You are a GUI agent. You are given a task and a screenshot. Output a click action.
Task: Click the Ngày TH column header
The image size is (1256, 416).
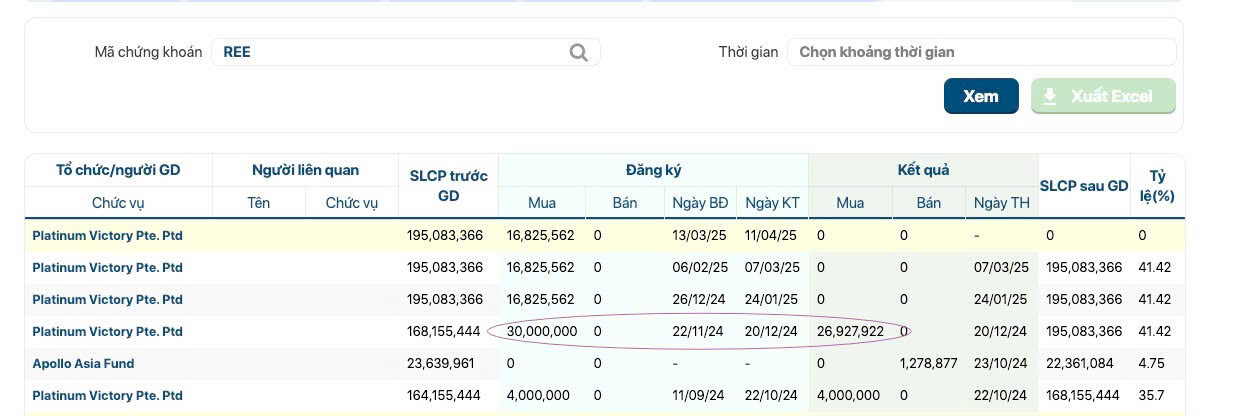point(1001,203)
